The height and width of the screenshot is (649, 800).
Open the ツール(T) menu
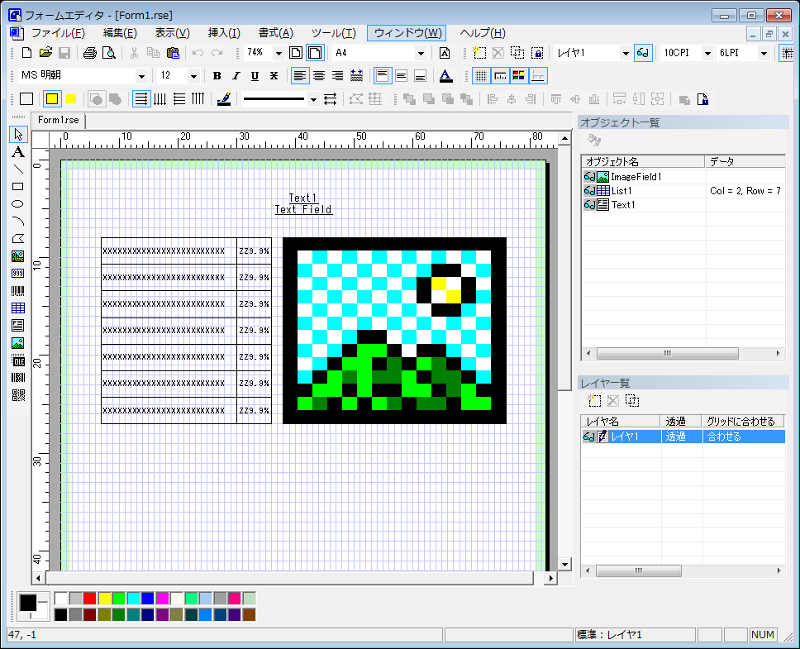click(334, 33)
